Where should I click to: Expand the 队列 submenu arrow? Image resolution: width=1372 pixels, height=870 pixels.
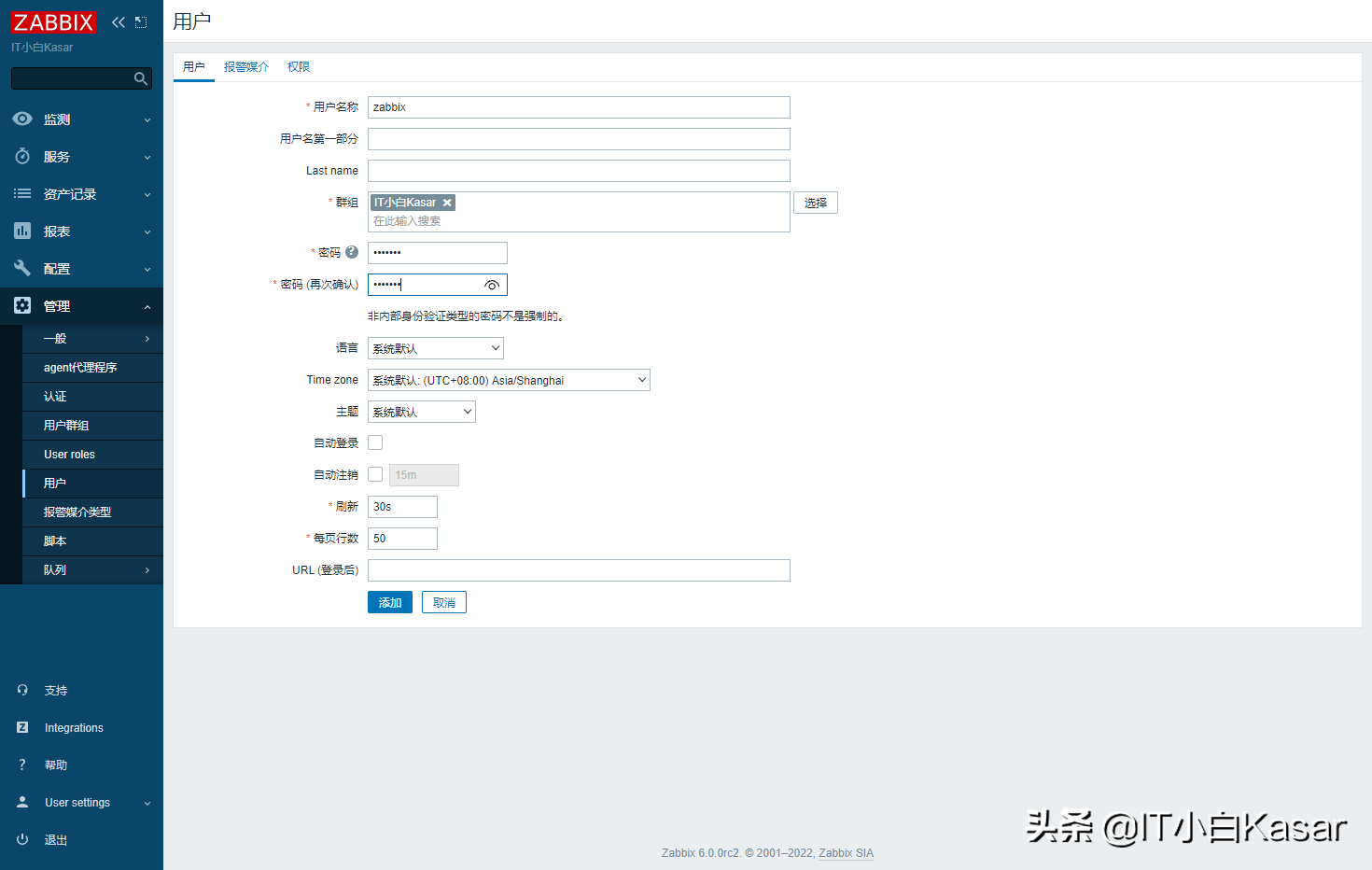[147, 570]
